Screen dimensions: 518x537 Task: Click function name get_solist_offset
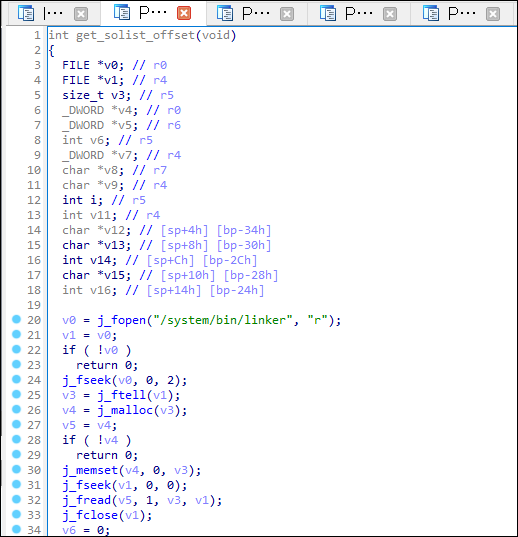coord(135,35)
